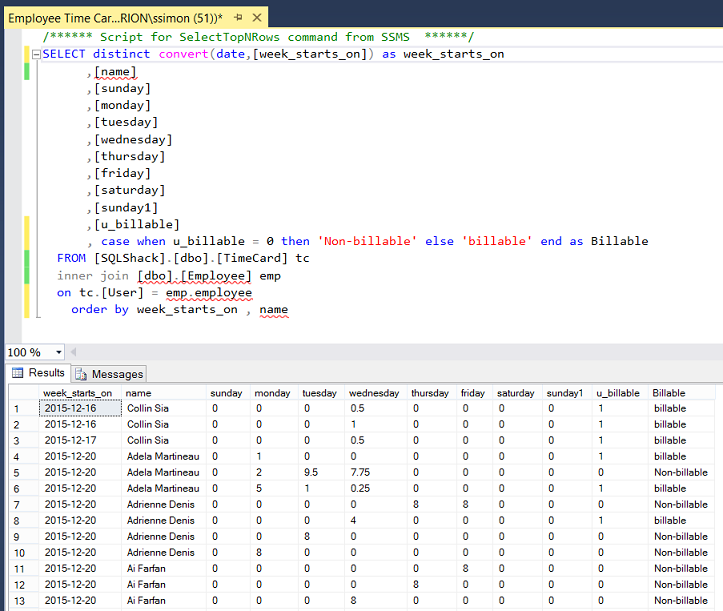This screenshot has height=611, width=723.
Task: Open the 100 % zoom dropdown
Action: [59, 352]
